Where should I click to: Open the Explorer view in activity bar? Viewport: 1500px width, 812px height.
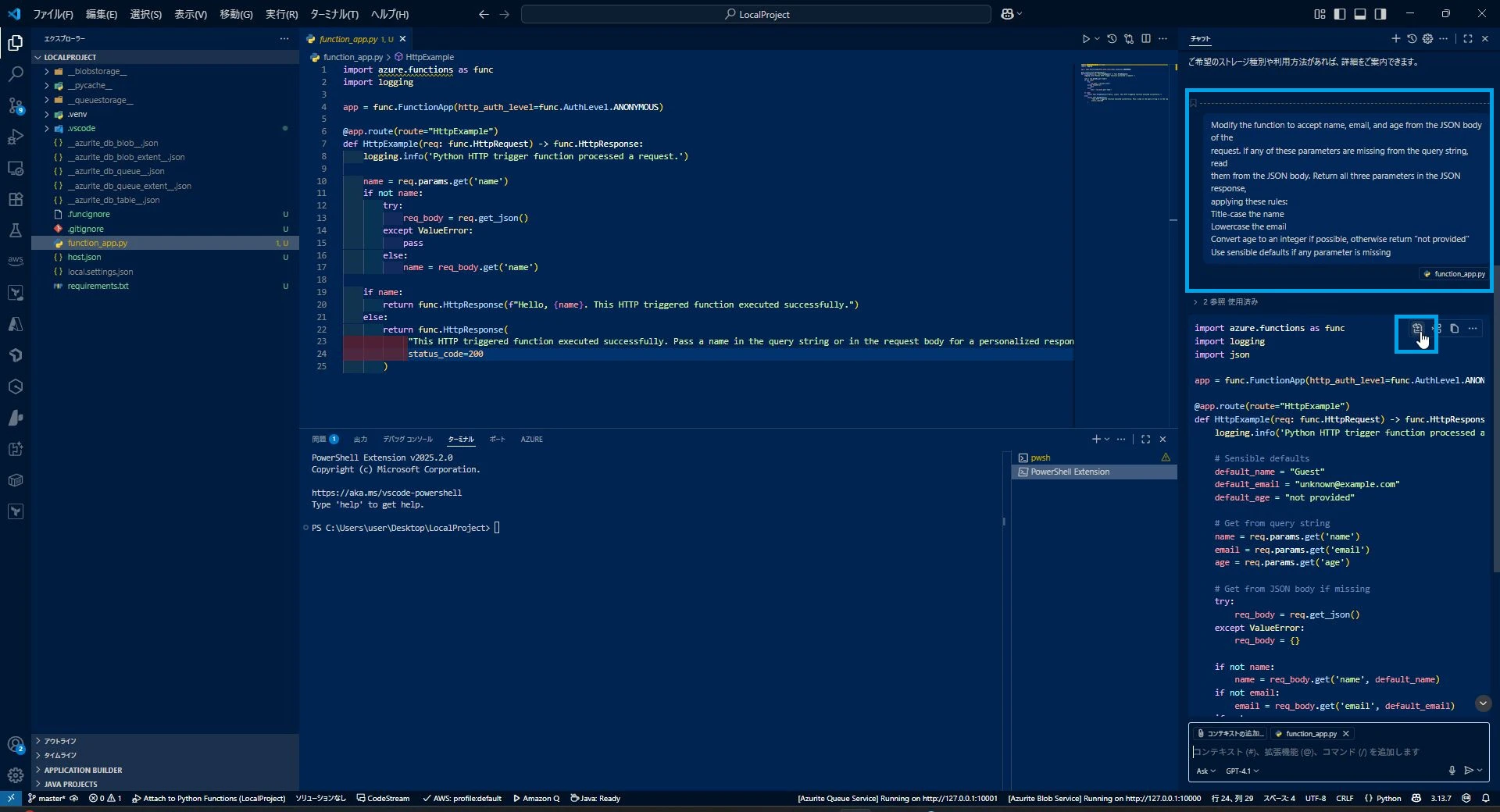pyautogui.click(x=16, y=43)
